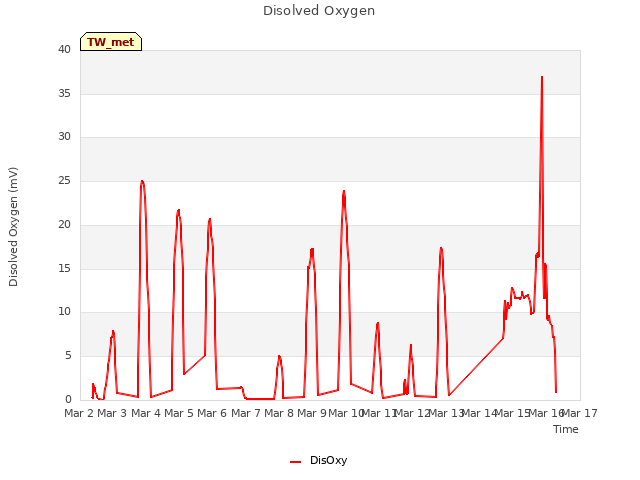
Task: Click the Mar 10 peak near 24 mV
Action: (344, 191)
